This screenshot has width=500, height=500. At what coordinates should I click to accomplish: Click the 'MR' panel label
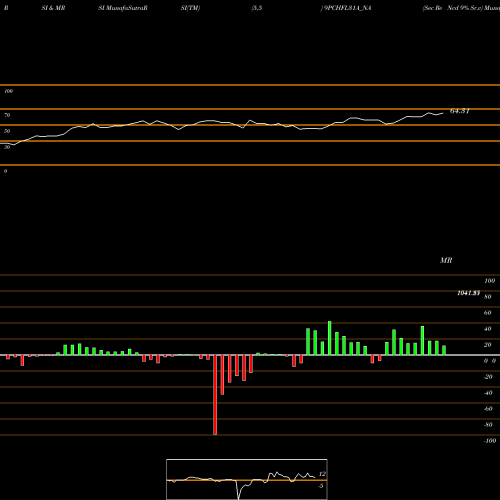446,260
